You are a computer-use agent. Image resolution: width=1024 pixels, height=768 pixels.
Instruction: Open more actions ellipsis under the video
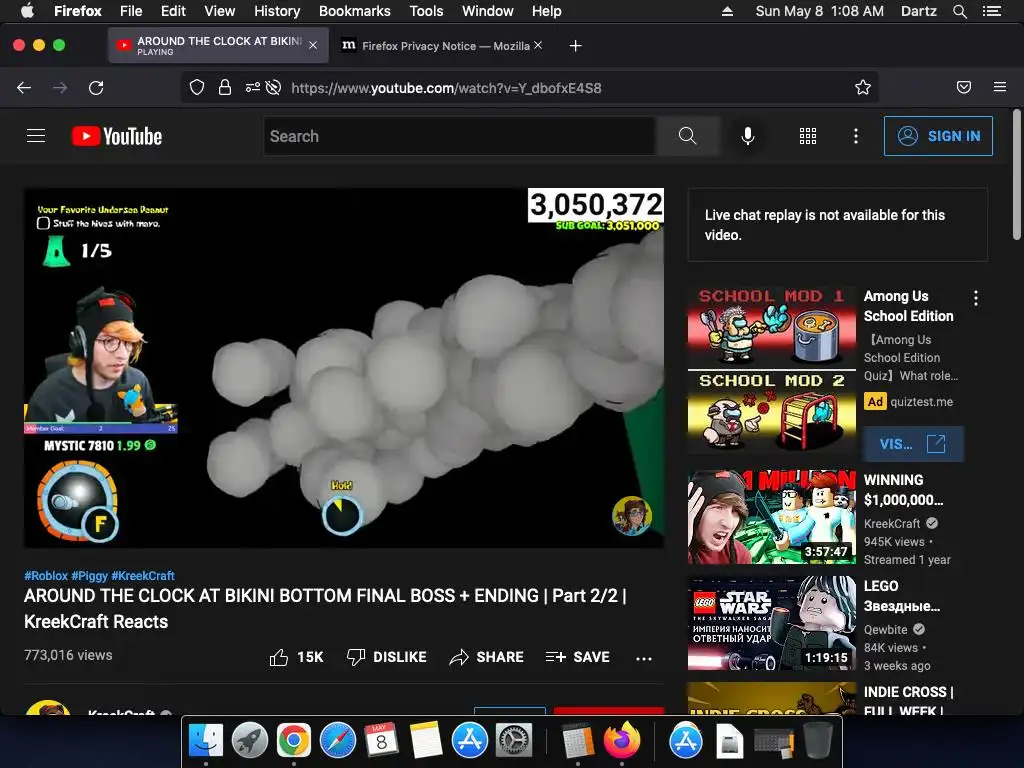point(644,658)
